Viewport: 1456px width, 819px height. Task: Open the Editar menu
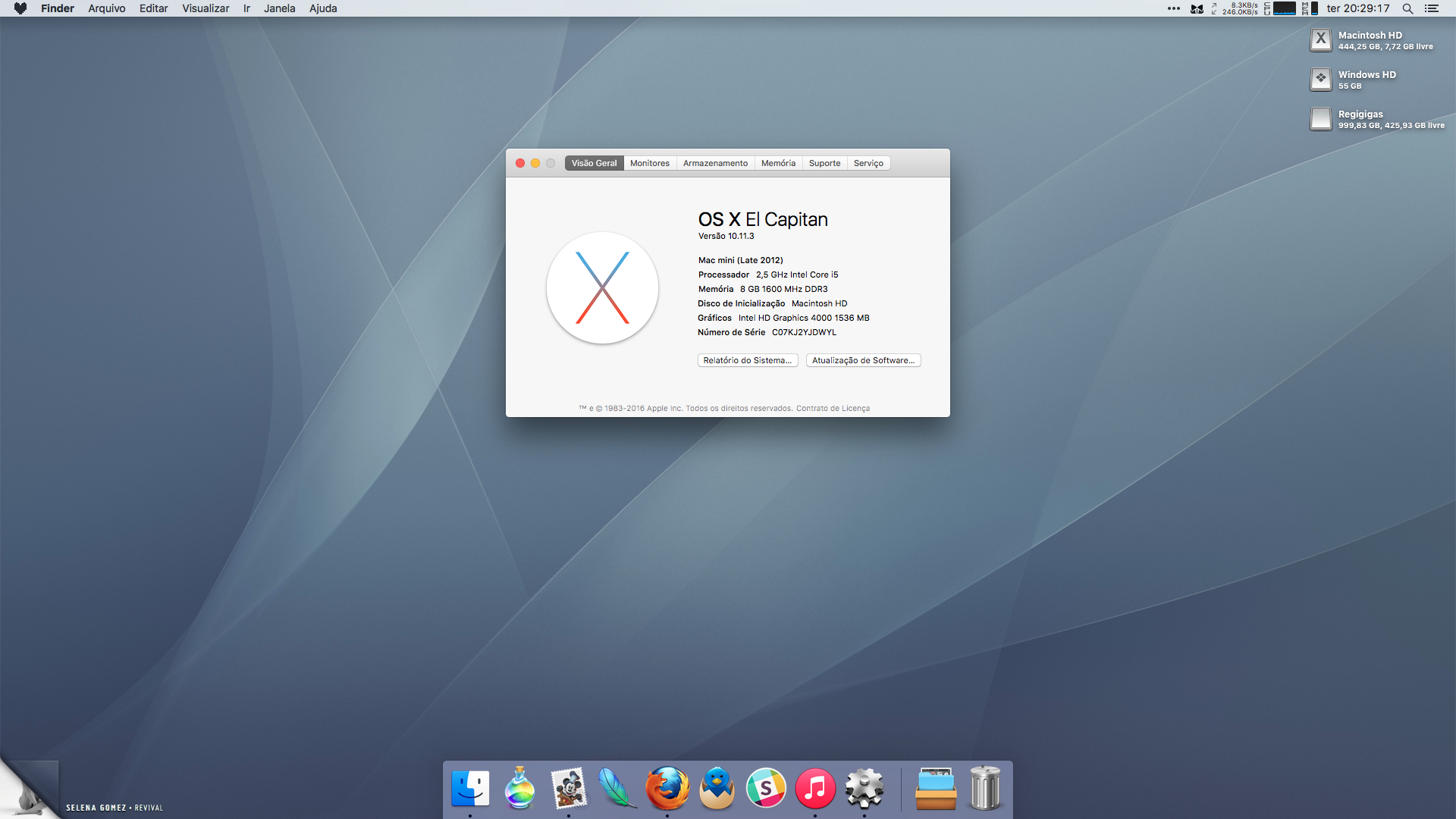click(x=153, y=8)
